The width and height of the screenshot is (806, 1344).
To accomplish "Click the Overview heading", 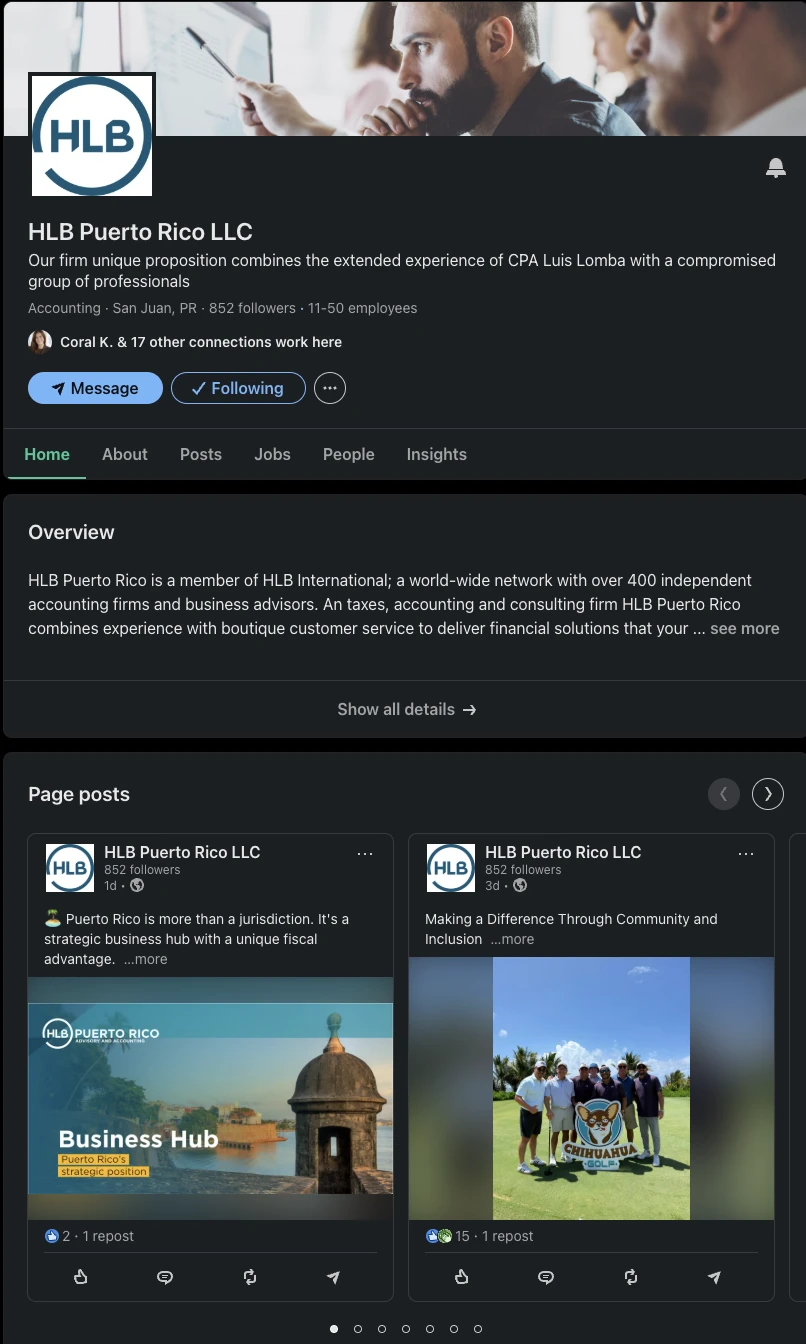I will click(x=71, y=532).
